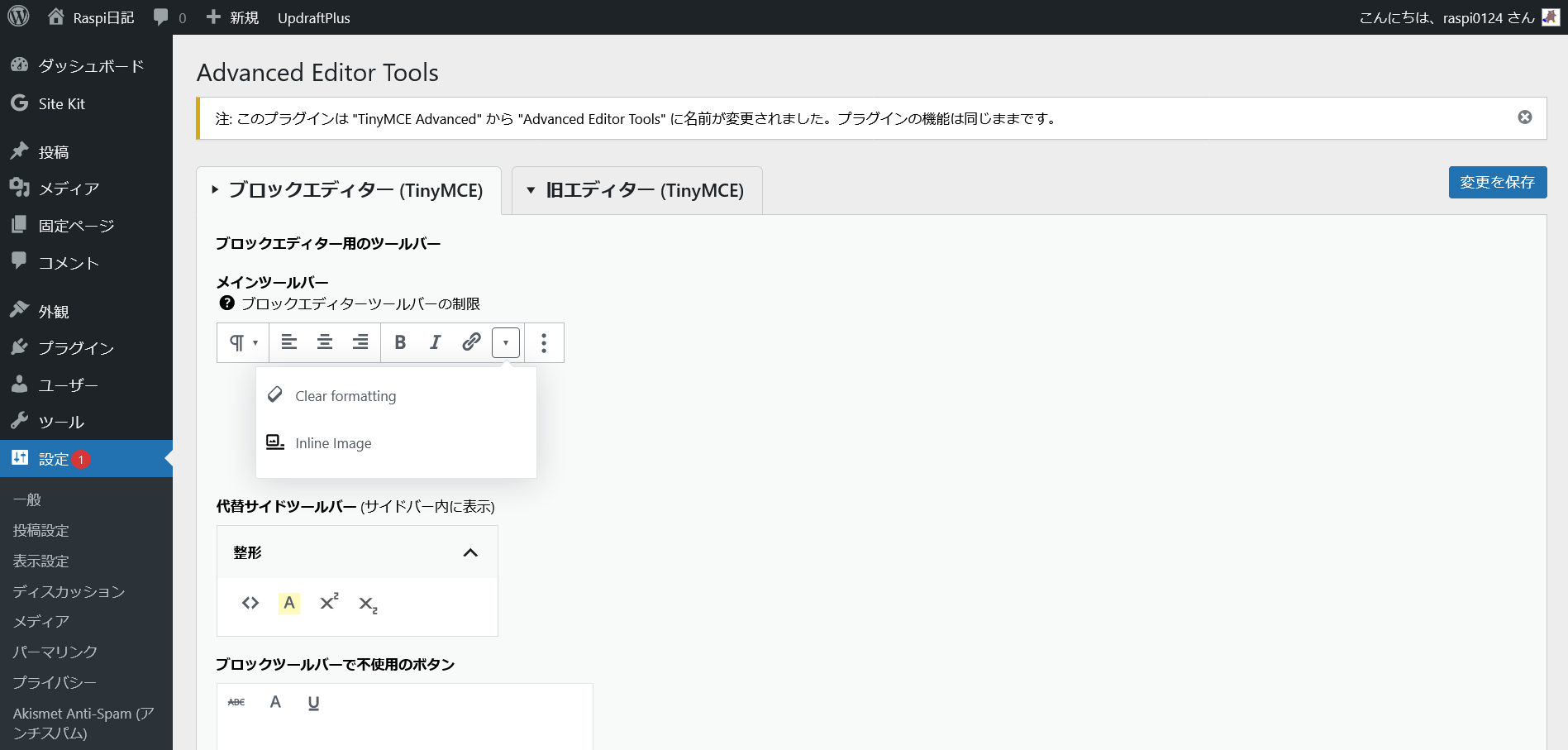Click the user avatar icon
Screen dimensions: 1568x750
(1551, 17)
